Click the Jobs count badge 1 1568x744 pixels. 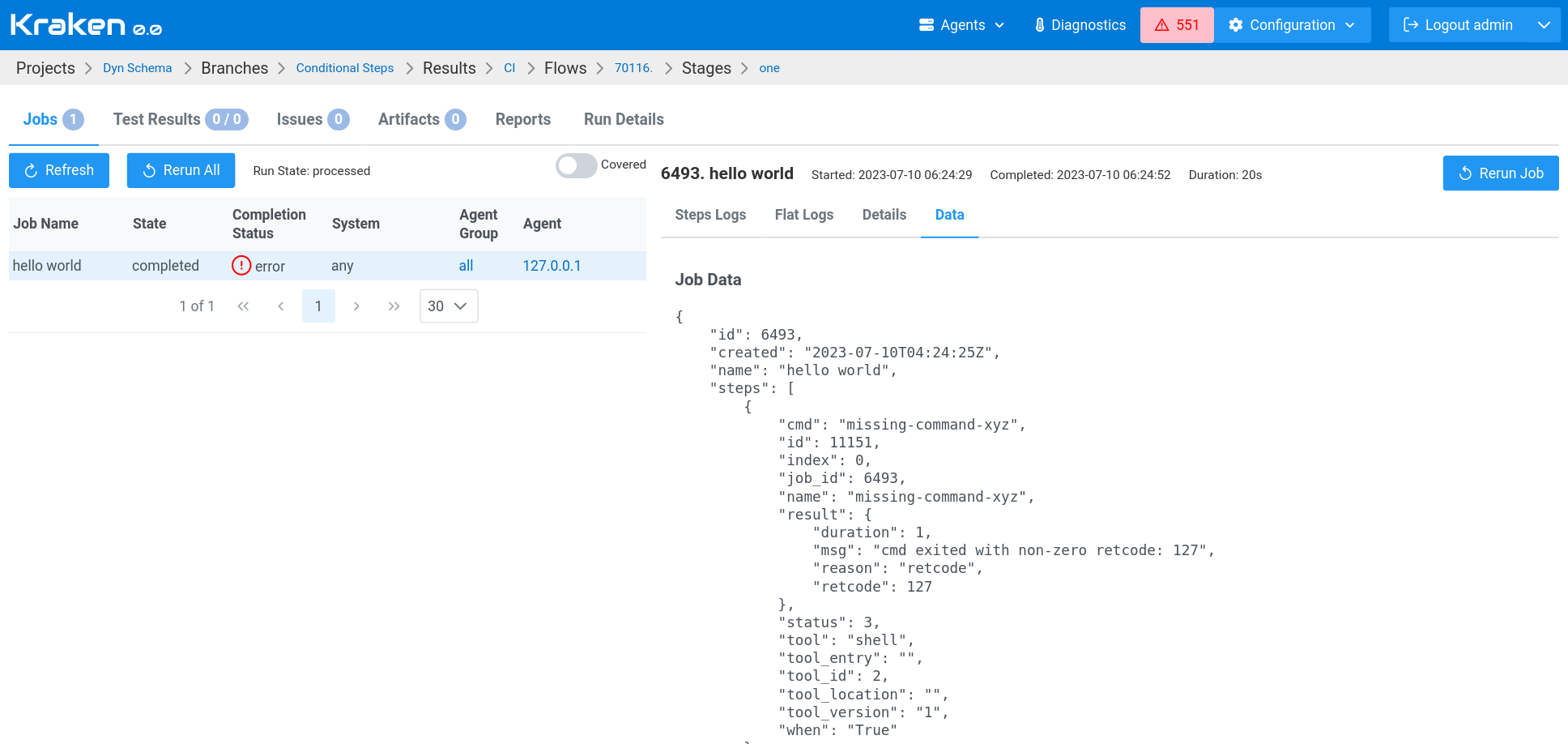click(x=73, y=119)
